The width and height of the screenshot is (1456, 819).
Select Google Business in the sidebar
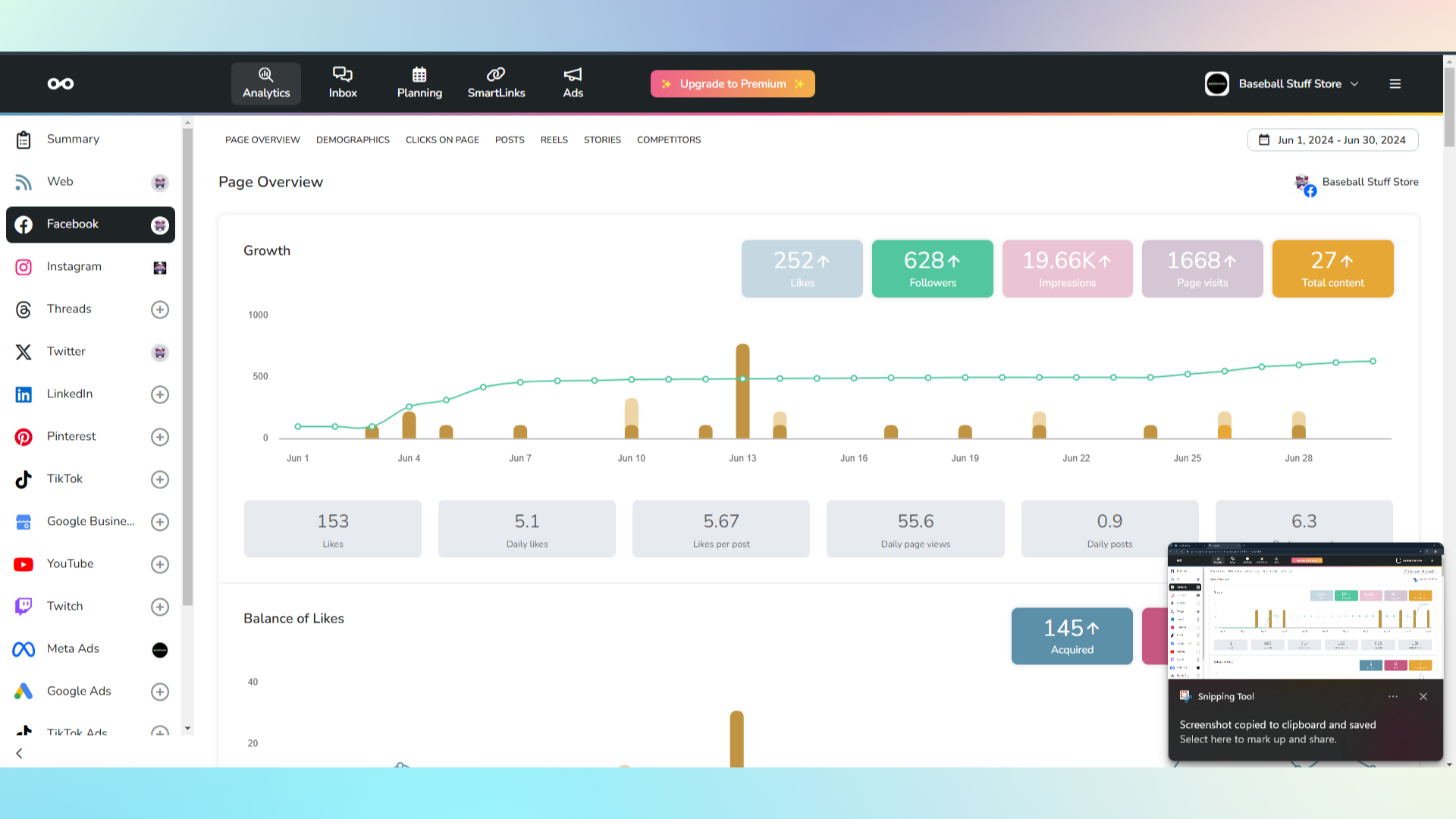[90, 522]
